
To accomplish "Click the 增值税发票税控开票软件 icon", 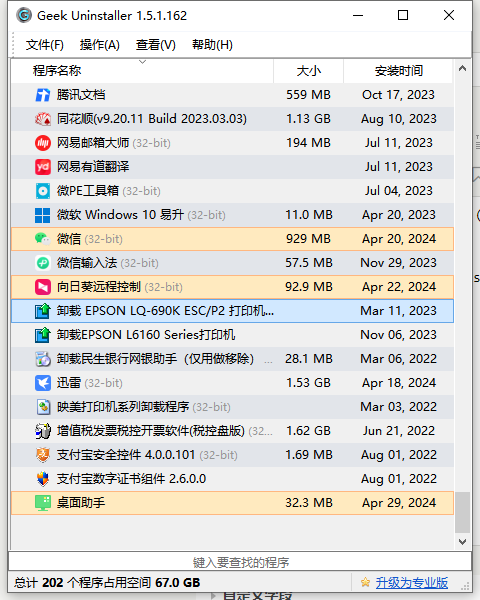I will 42,431.
